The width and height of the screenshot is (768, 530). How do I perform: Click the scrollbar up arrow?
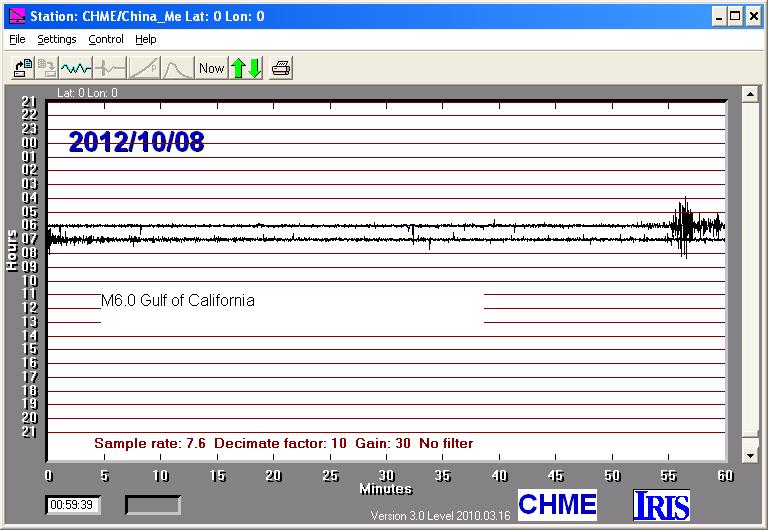pyautogui.click(x=749, y=94)
